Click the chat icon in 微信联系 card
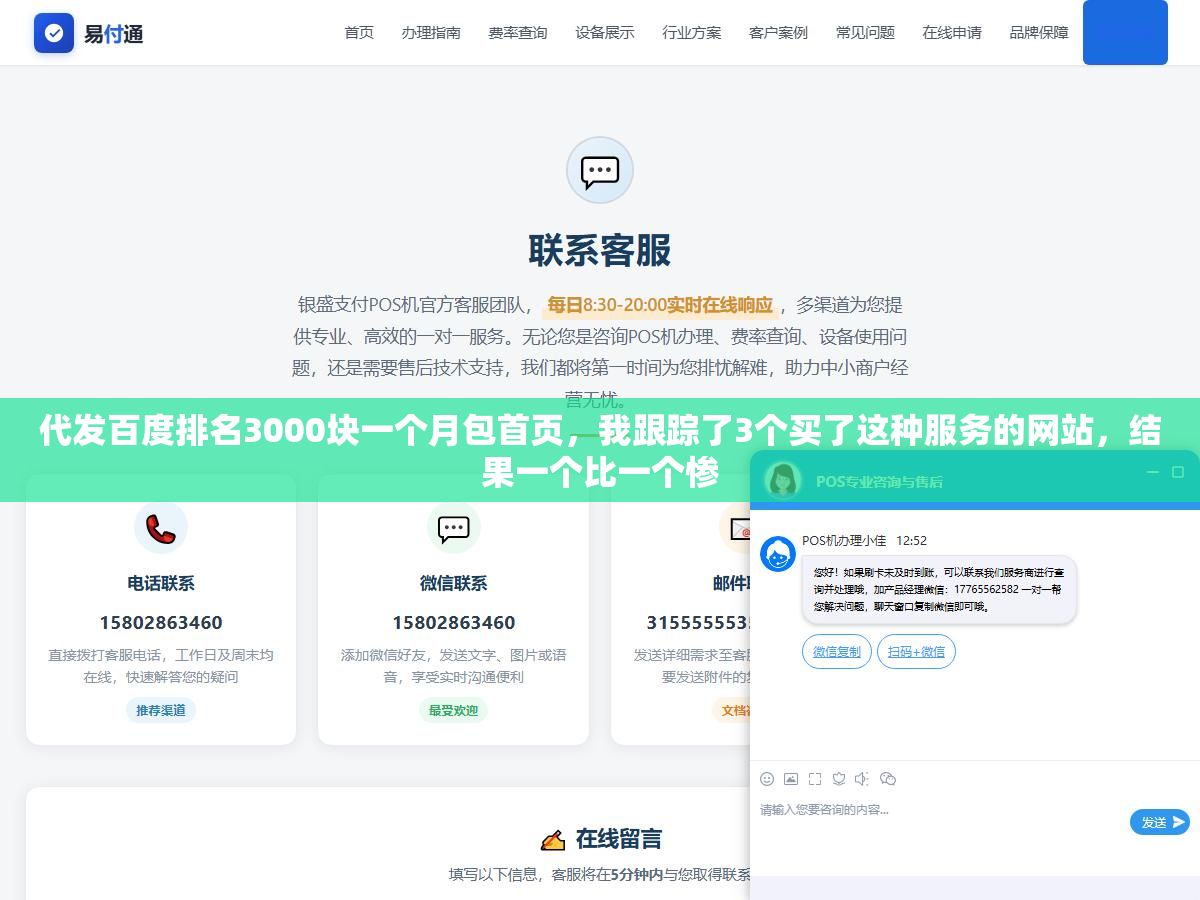The width and height of the screenshot is (1200, 900). pos(454,527)
